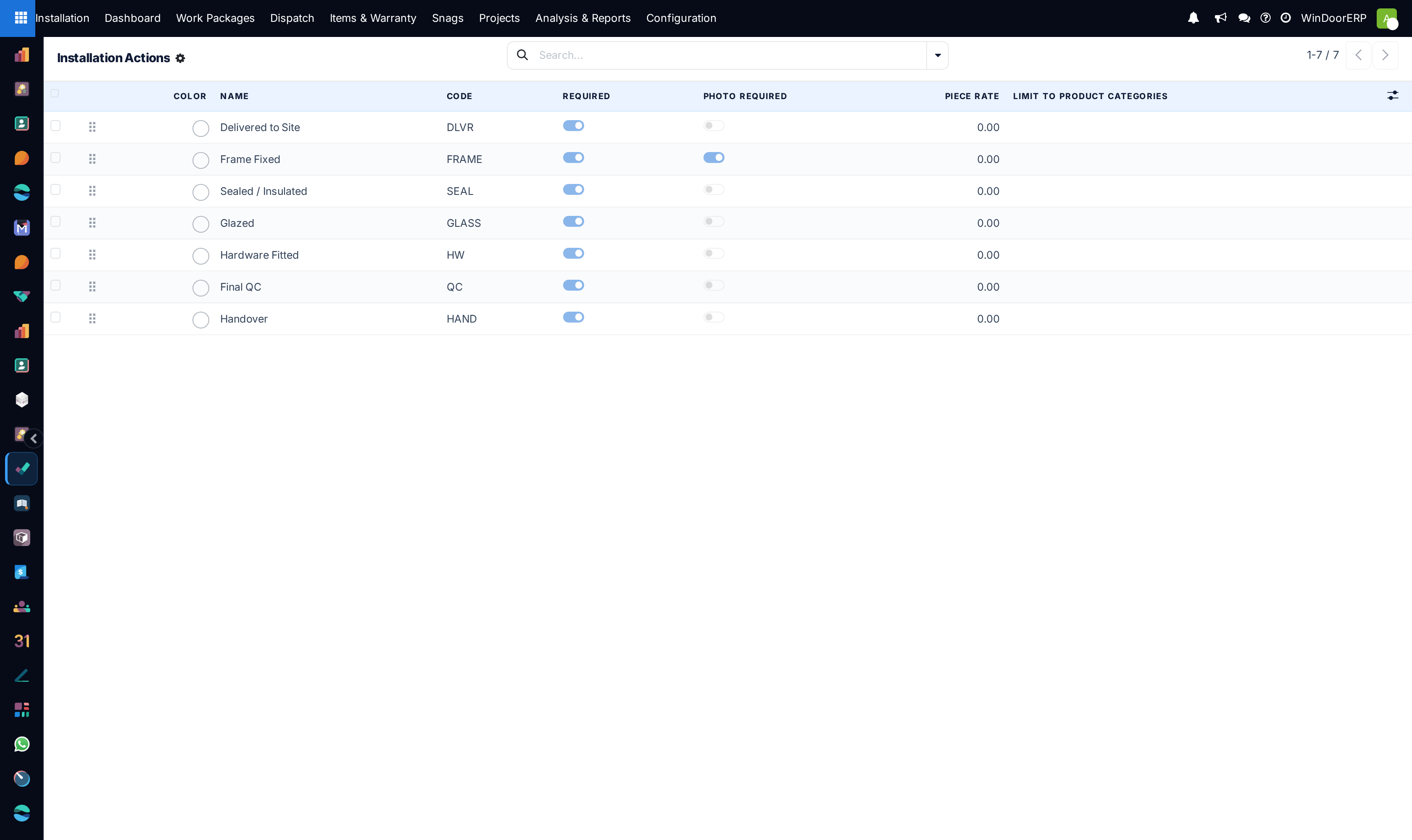Click the search magnifier icon

click(x=523, y=55)
